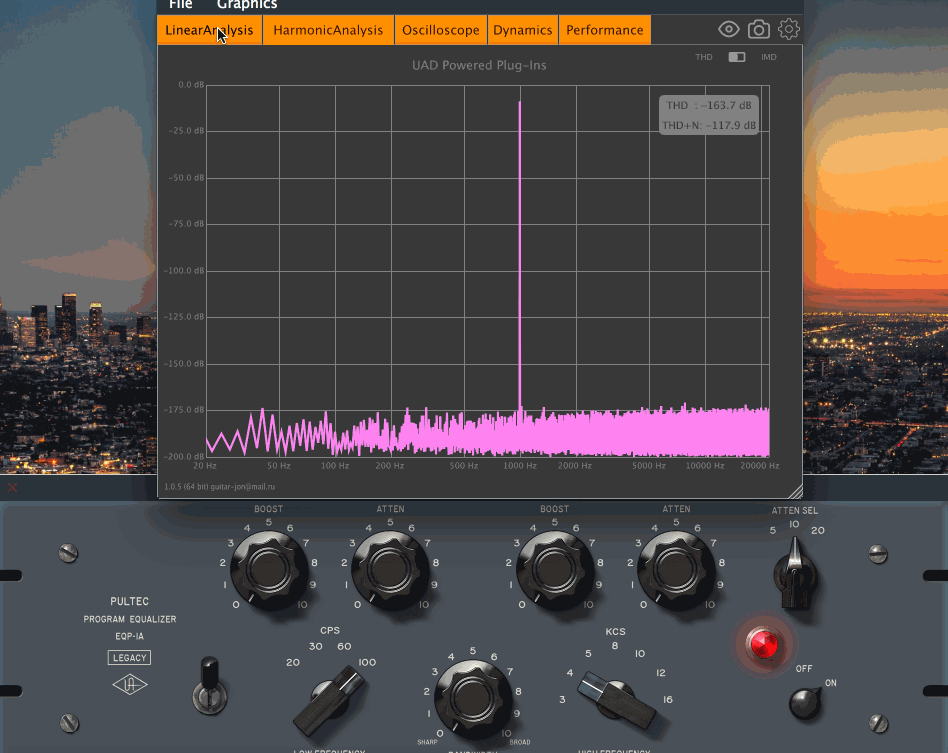The height and width of the screenshot is (753, 948).
Task: Open the Graphics menu
Action: click(x=247, y=5)
